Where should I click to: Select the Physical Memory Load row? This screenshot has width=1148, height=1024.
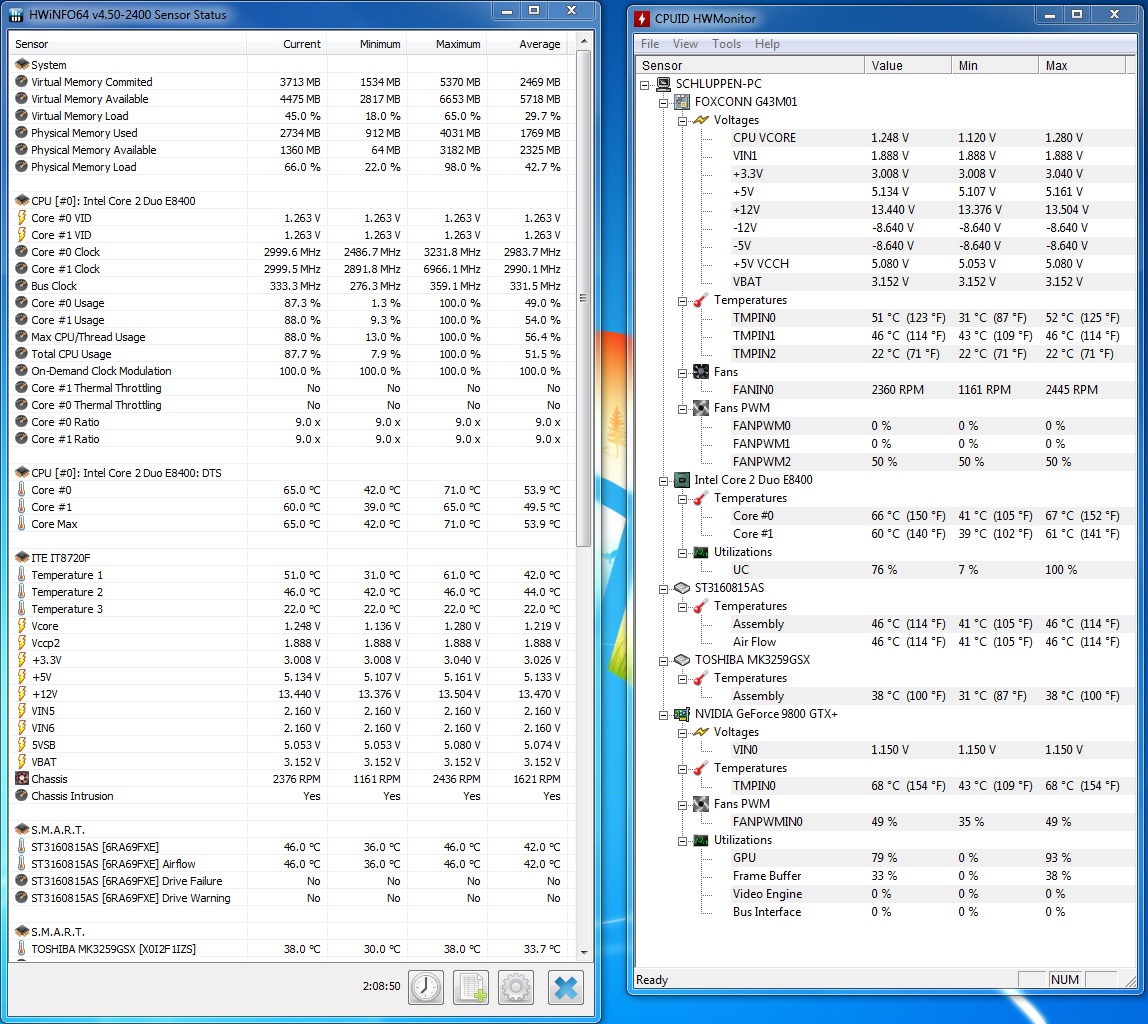click(x=291, y=167)
